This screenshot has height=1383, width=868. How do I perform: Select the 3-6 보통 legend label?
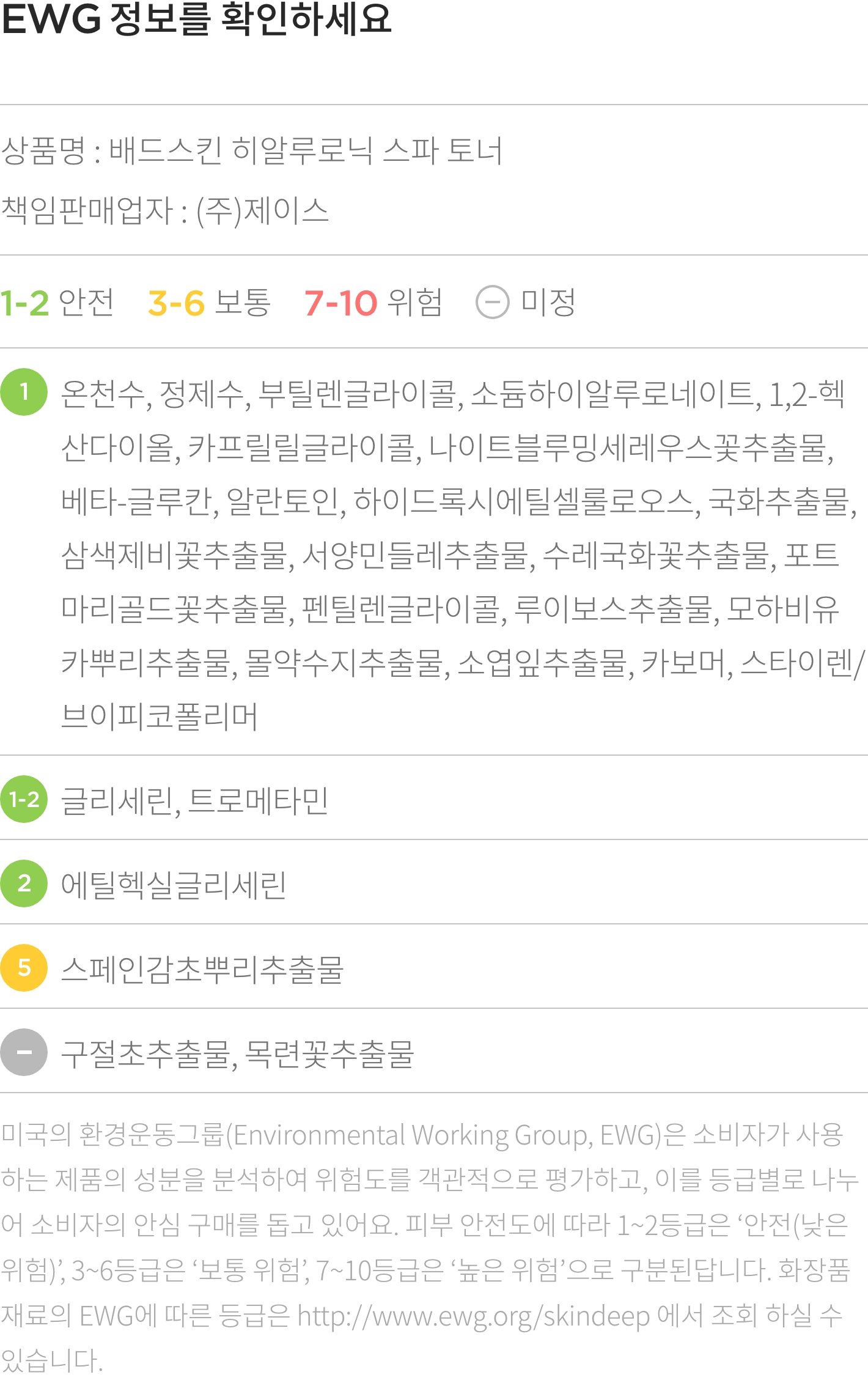(x=209, y=302)
